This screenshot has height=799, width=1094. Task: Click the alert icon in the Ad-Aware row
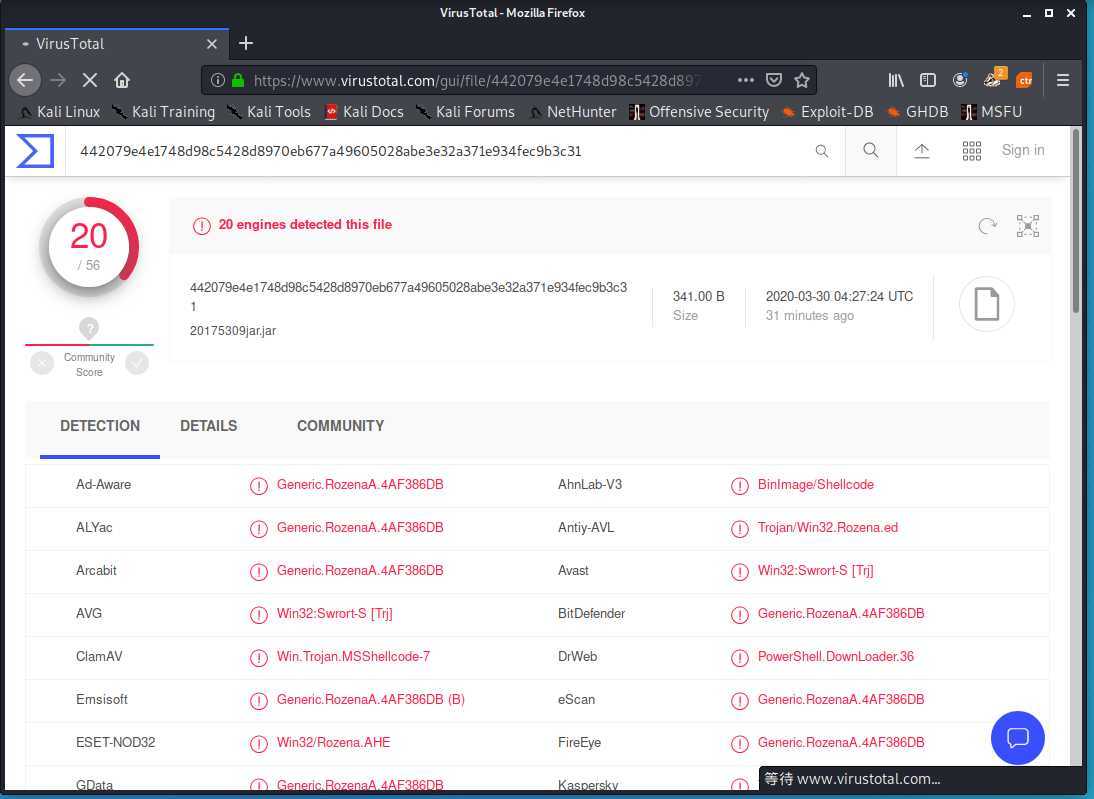(259, 486)
